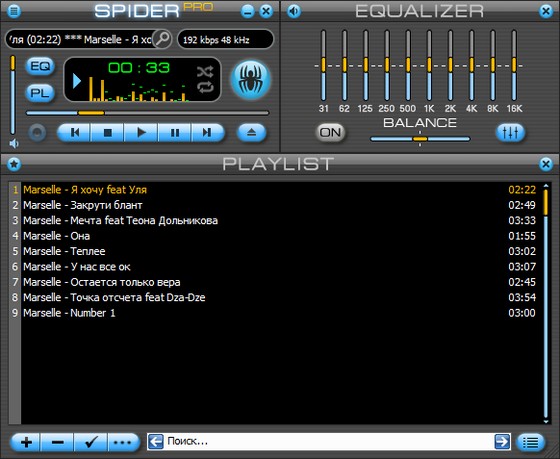This screenshot has width=560, height=459.
Task: Skip to previous track
Action: (x=74, y=133)
